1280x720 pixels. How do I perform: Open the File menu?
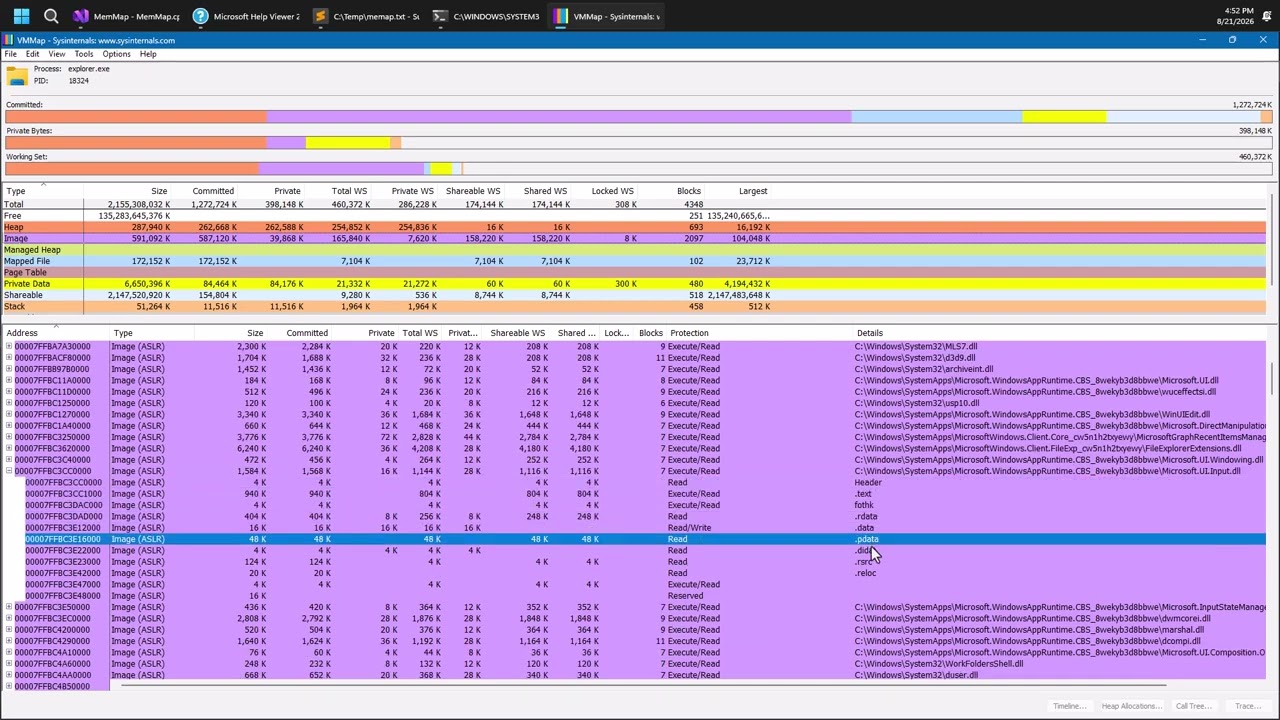[x=11, y=54]
